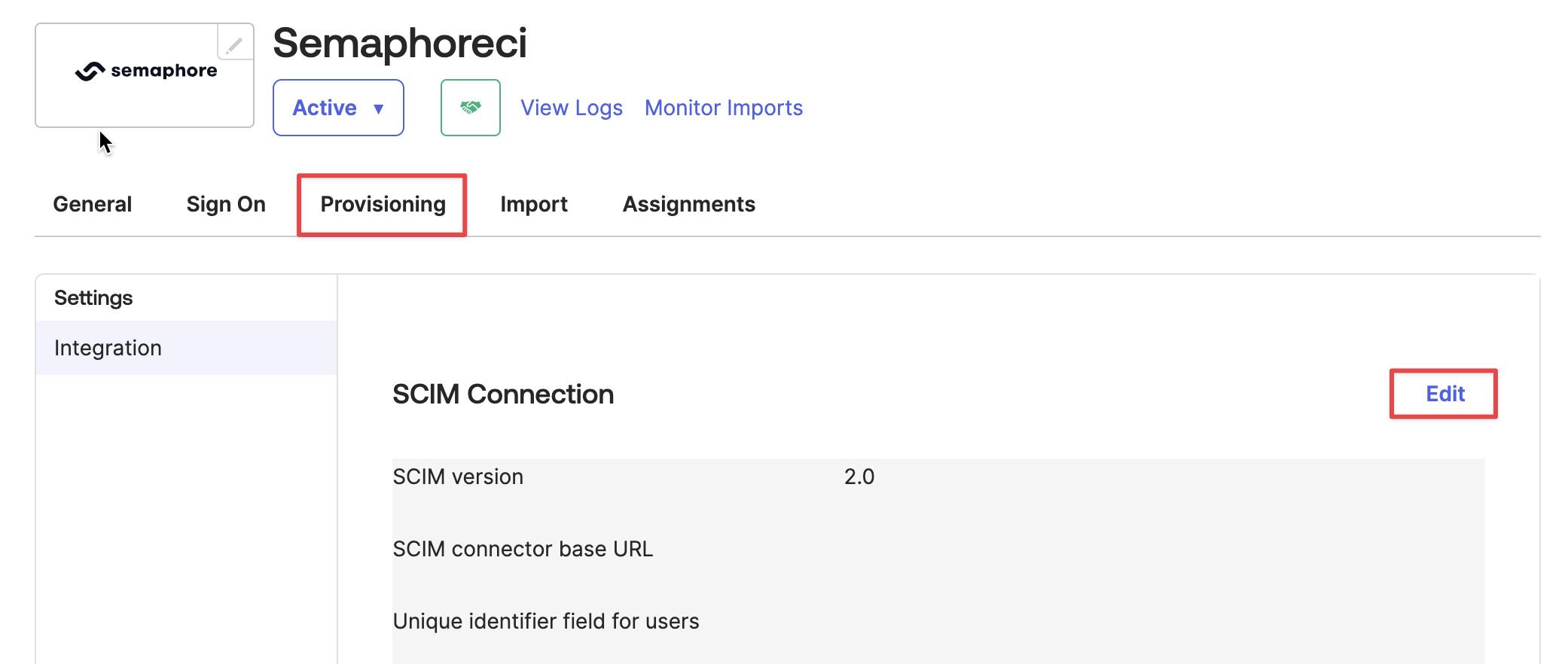This screenshot has height=664, width=1568.
Task: Select the Provisioning tab
Action: [383, 204]
